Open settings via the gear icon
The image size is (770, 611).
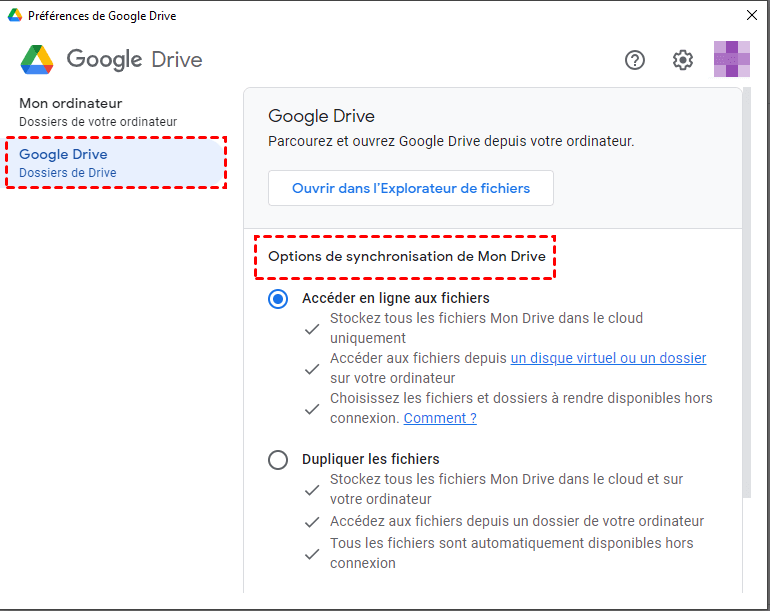[683, 60]
